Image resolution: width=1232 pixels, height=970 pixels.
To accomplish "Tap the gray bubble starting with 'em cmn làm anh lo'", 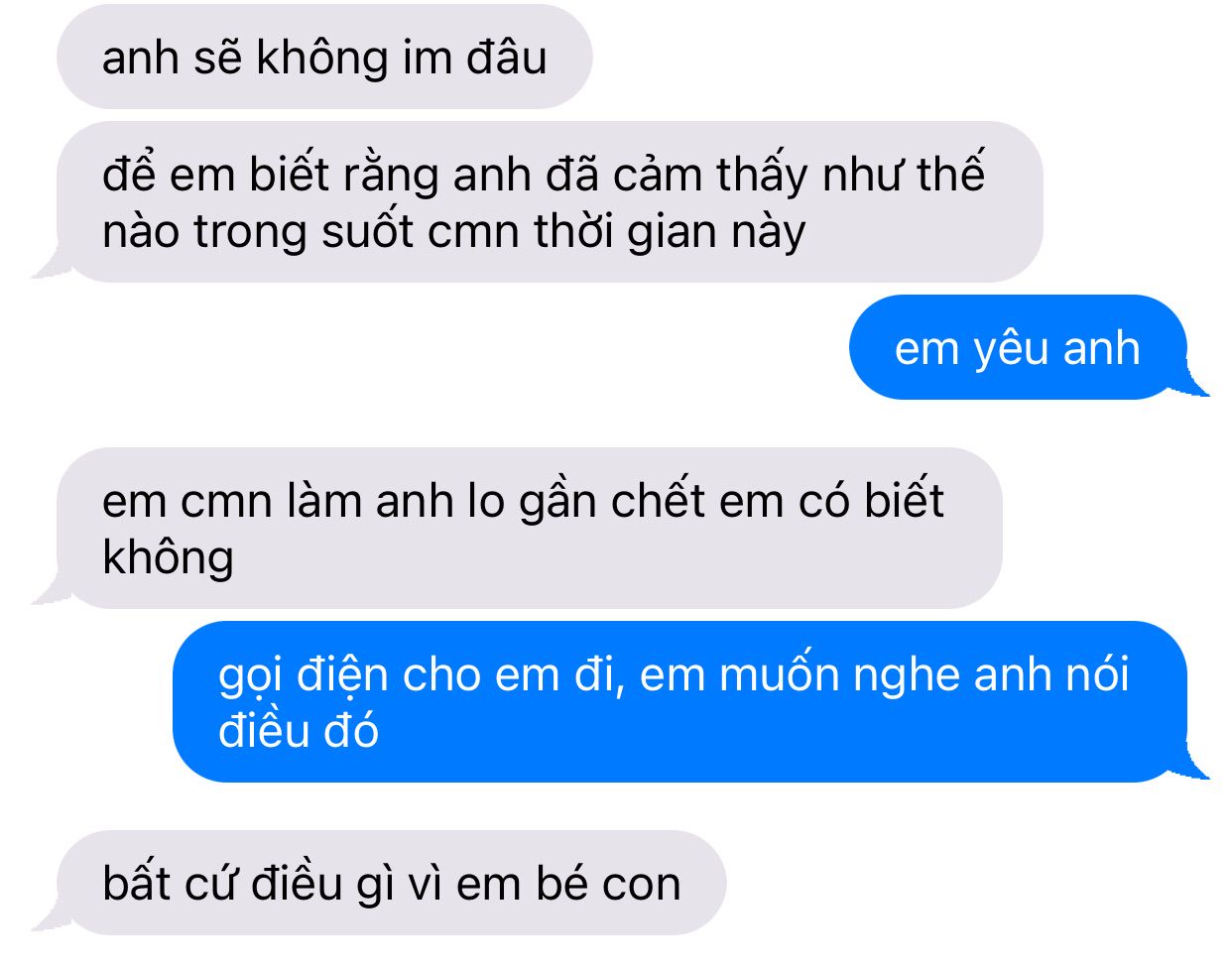I will coord(530,528).
